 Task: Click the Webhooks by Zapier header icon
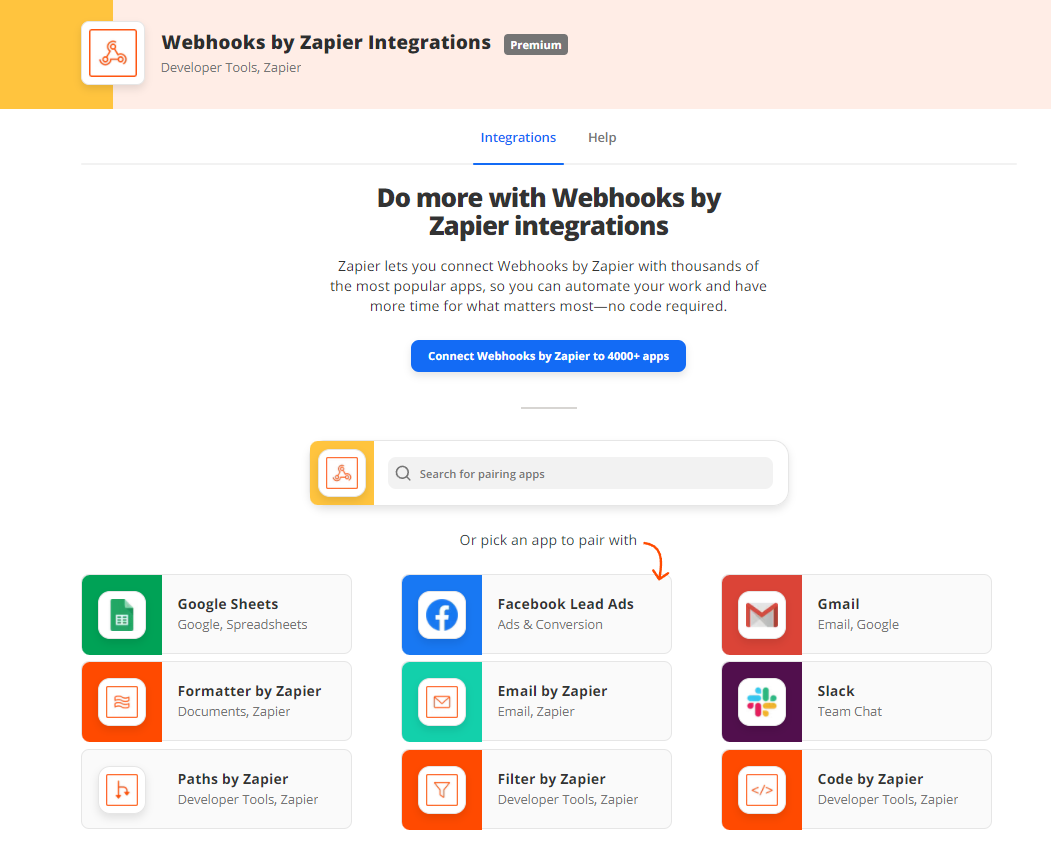[x=112, y=54]
